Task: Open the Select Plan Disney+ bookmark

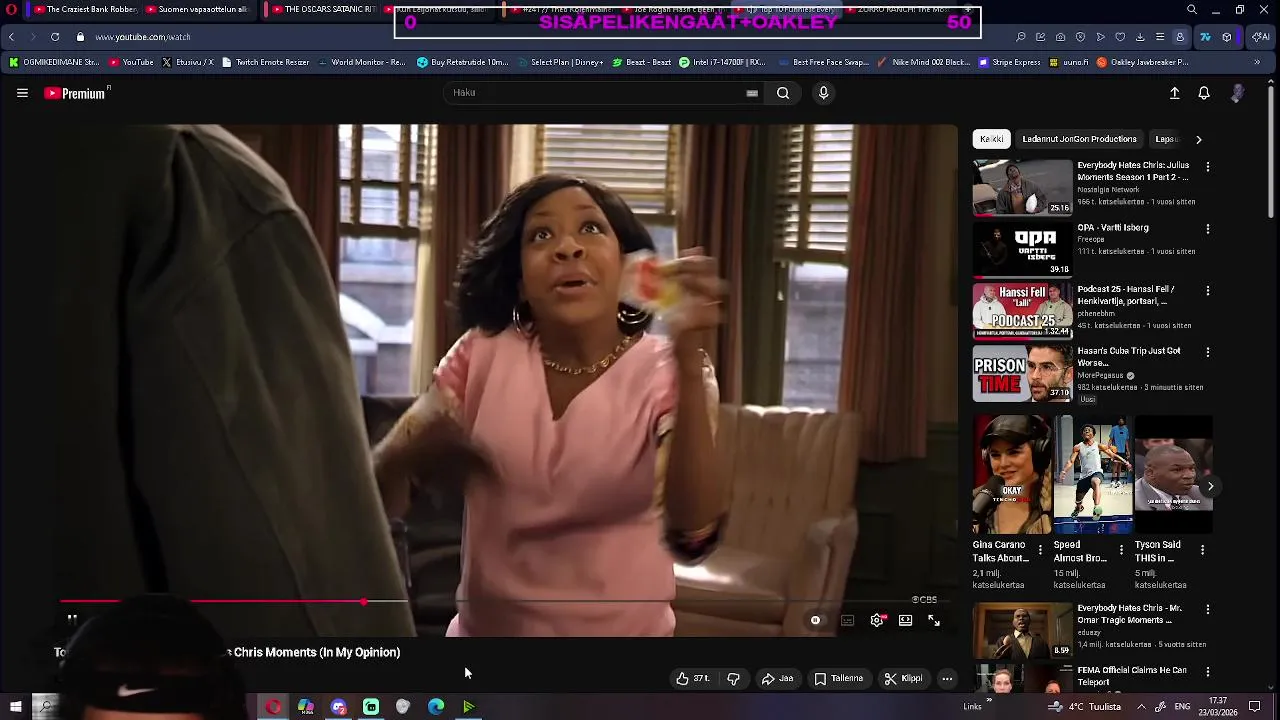Action: (560, 62)
